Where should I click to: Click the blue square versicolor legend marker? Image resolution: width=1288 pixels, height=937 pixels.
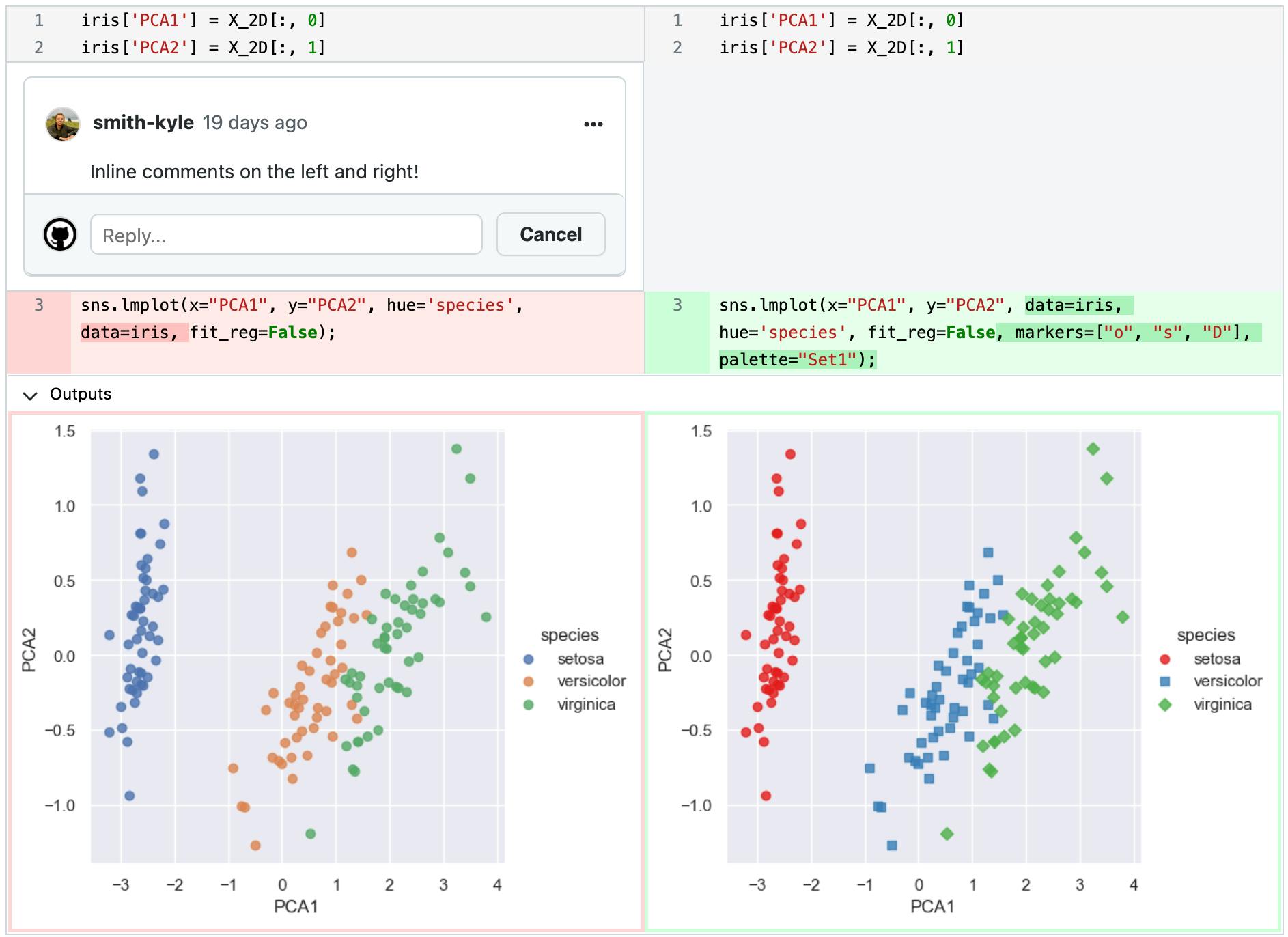[1164, 682]
